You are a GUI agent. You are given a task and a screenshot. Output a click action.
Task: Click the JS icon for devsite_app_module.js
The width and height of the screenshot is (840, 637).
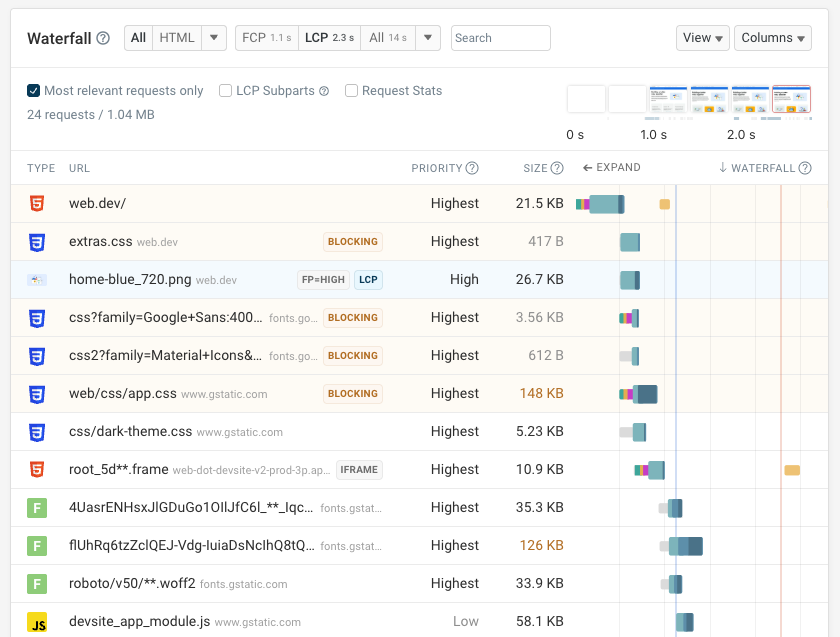tap(37, 621)
